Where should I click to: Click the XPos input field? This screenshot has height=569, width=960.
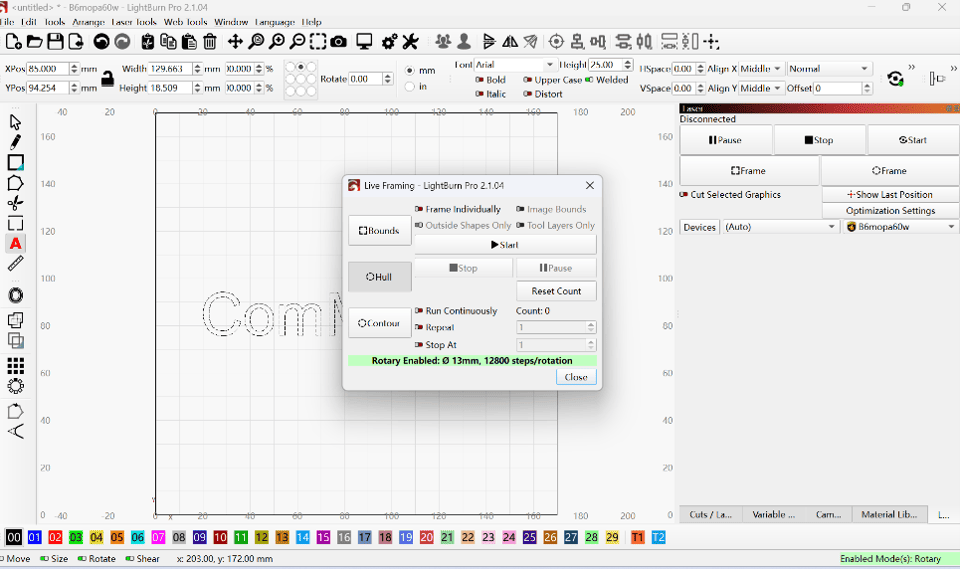48,69
